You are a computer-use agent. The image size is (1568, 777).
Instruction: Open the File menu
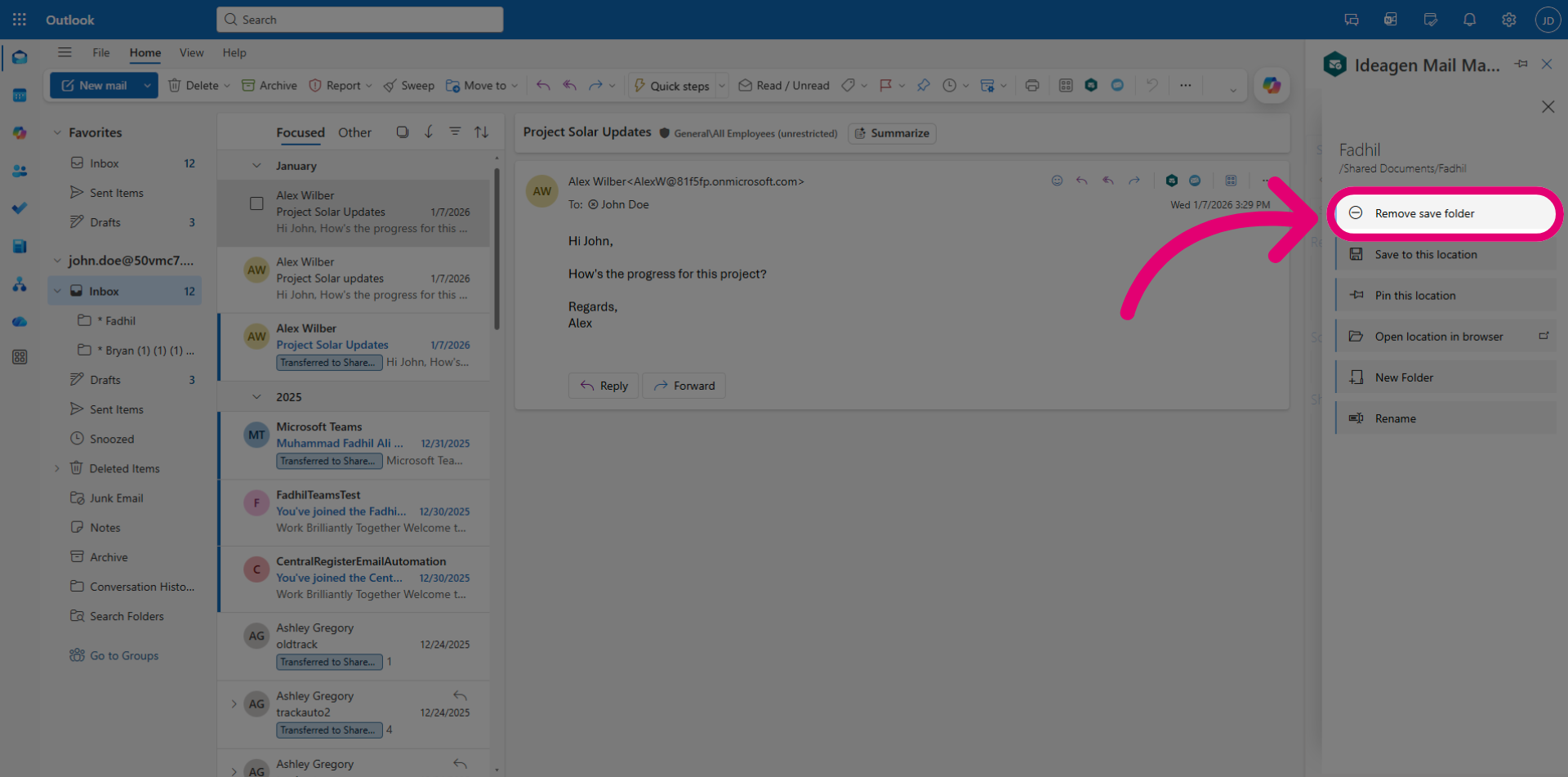[101, 52]
